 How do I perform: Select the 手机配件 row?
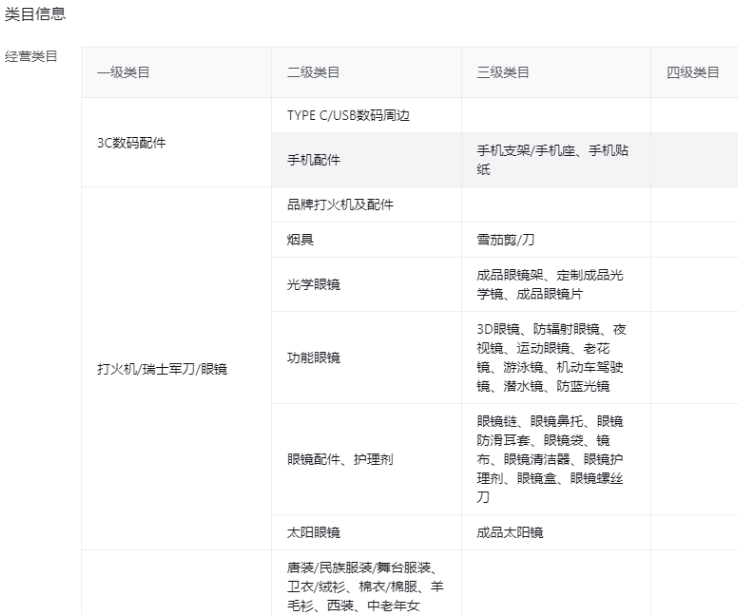313,159
